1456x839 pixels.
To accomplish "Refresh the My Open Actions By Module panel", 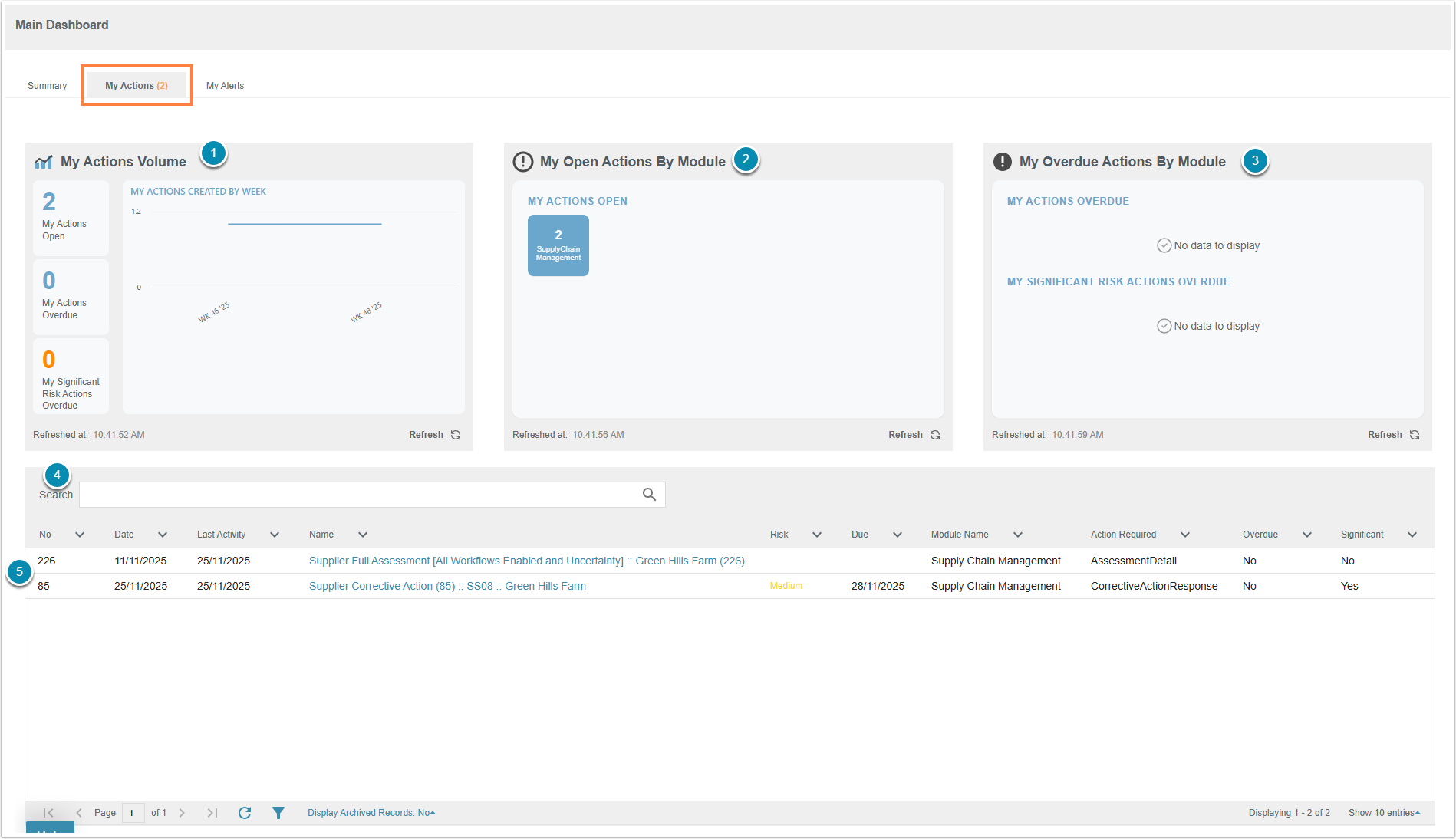I will (914, 435).
